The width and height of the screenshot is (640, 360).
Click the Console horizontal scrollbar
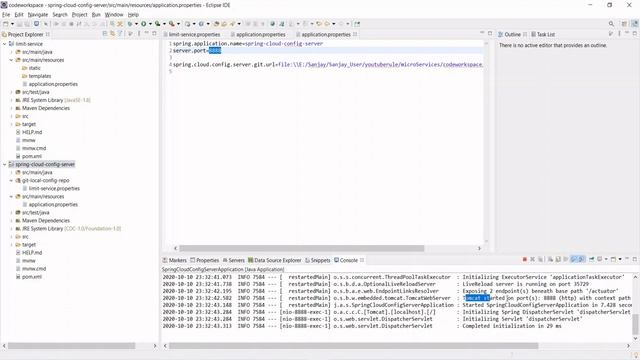pyautogui.click(x=353, y=346)
